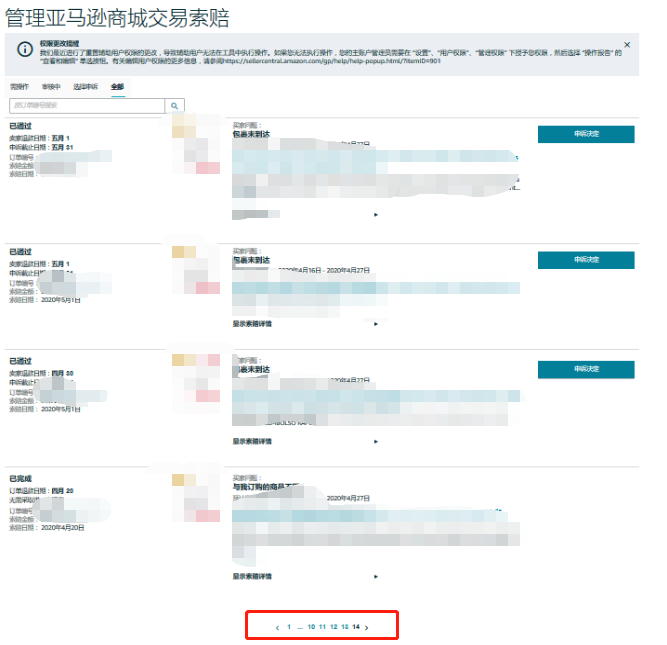The width and height of the screenshot is (667, 645).
Task: Click the 权限更改提醒 notice title
Action: coord(60,43)
